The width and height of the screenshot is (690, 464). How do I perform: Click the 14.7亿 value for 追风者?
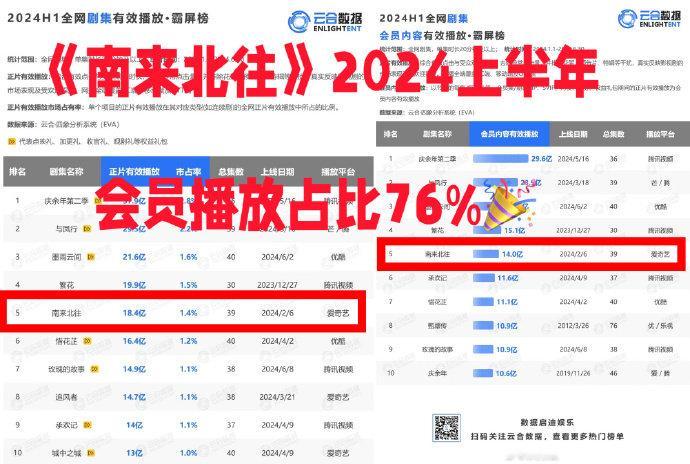134,397
